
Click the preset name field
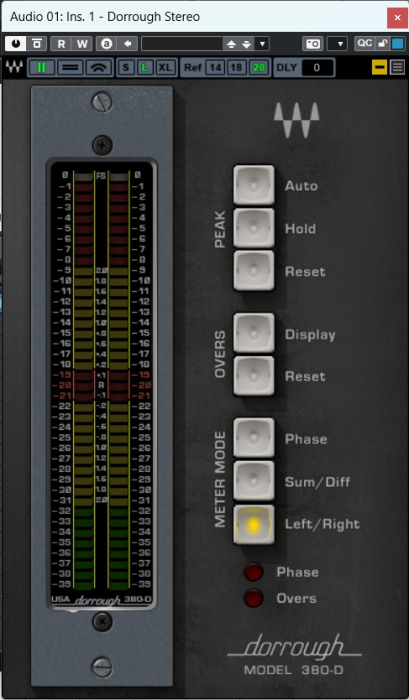click(x=182, y=43)
